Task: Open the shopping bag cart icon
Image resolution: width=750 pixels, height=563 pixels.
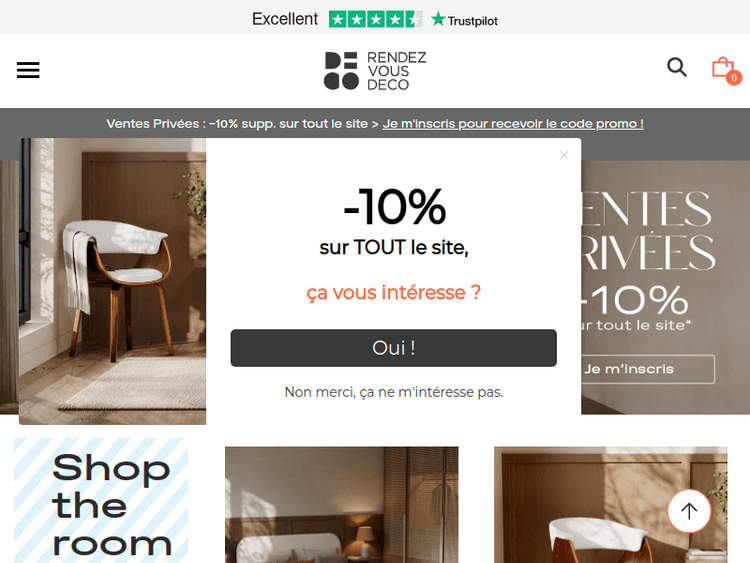Action: [723, 67]
